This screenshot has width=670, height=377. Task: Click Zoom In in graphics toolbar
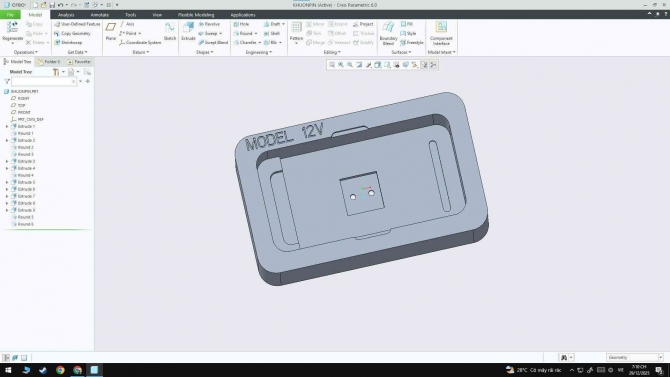[341, 65]
